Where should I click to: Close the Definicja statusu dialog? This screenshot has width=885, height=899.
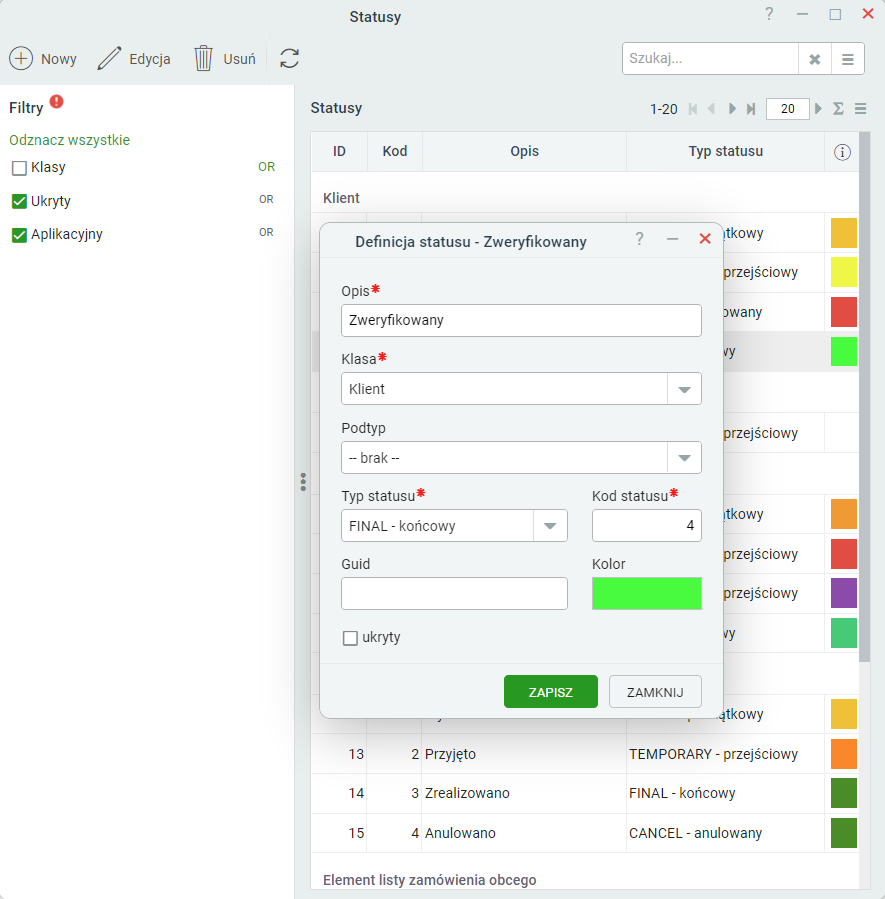click(705, 239)
